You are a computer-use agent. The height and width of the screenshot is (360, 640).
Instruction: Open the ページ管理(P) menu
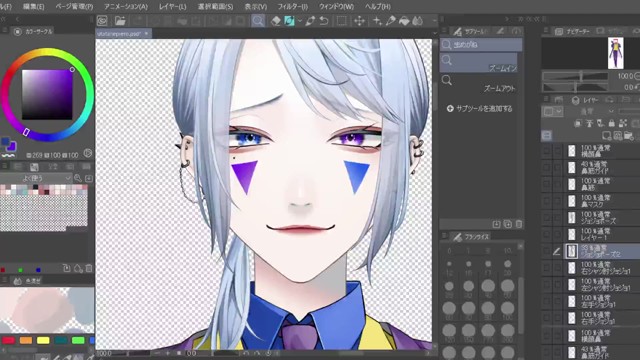[x=74, y=7]
